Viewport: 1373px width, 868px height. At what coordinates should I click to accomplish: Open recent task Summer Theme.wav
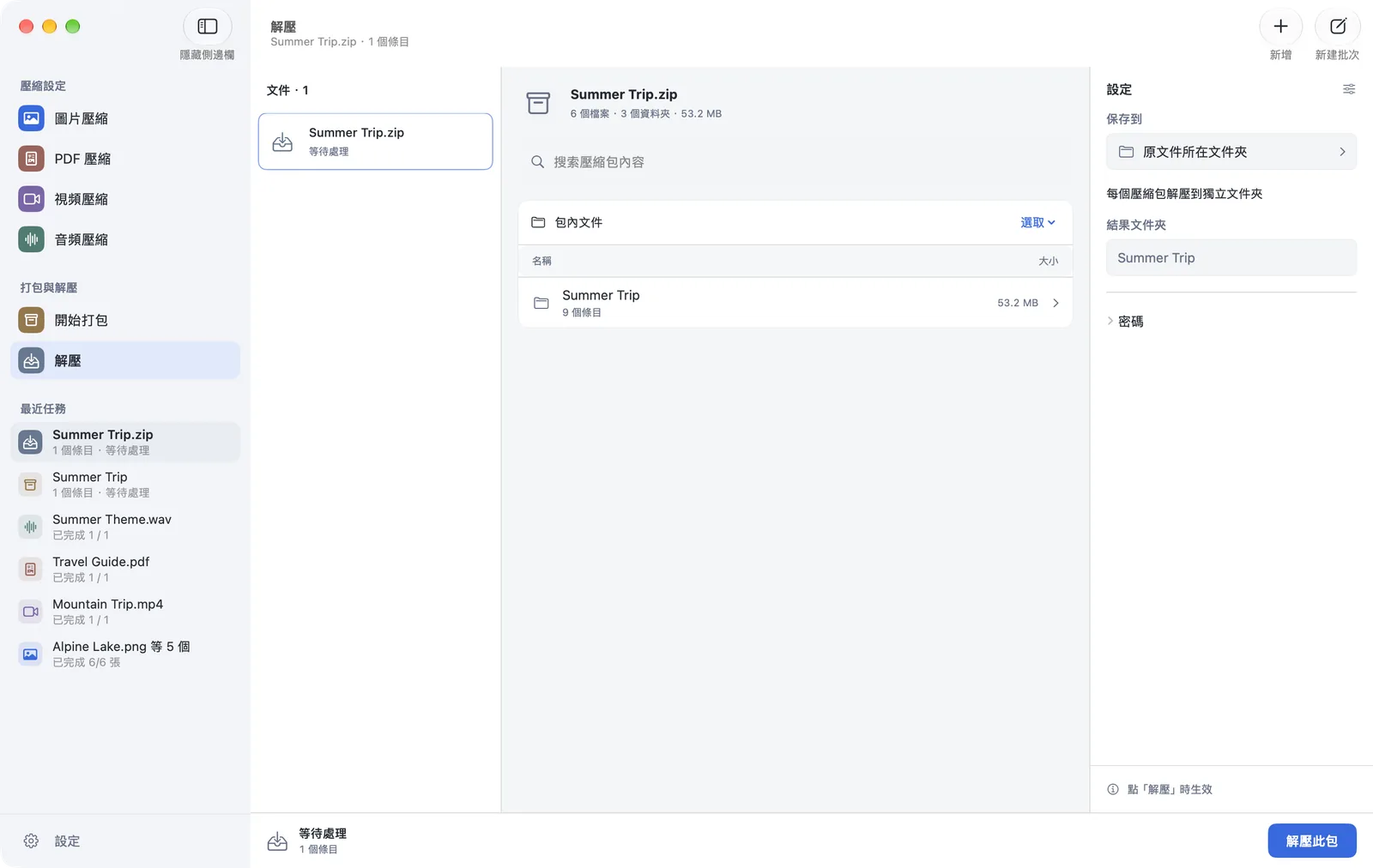coord(125,527)
